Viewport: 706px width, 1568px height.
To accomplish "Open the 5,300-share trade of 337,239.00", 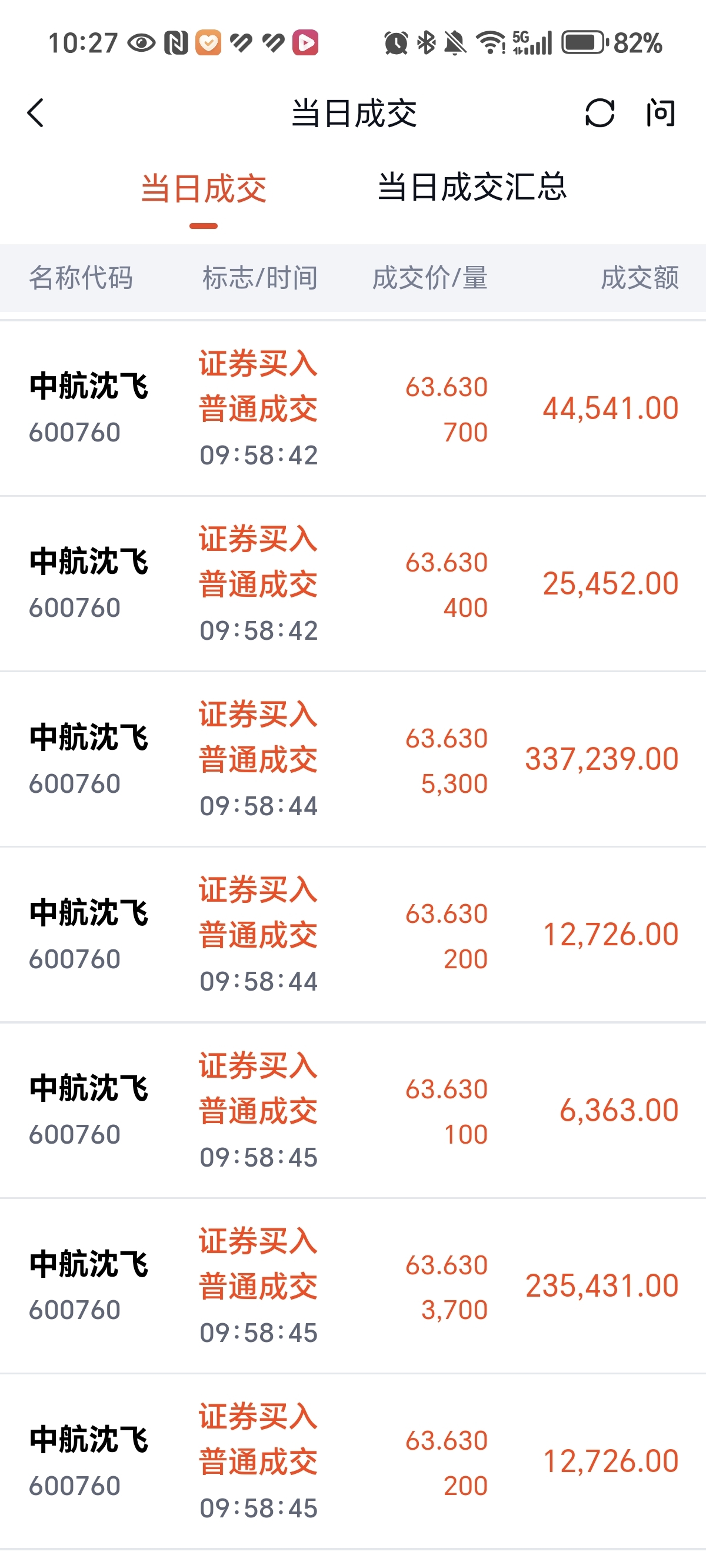I will pos(353,760).
